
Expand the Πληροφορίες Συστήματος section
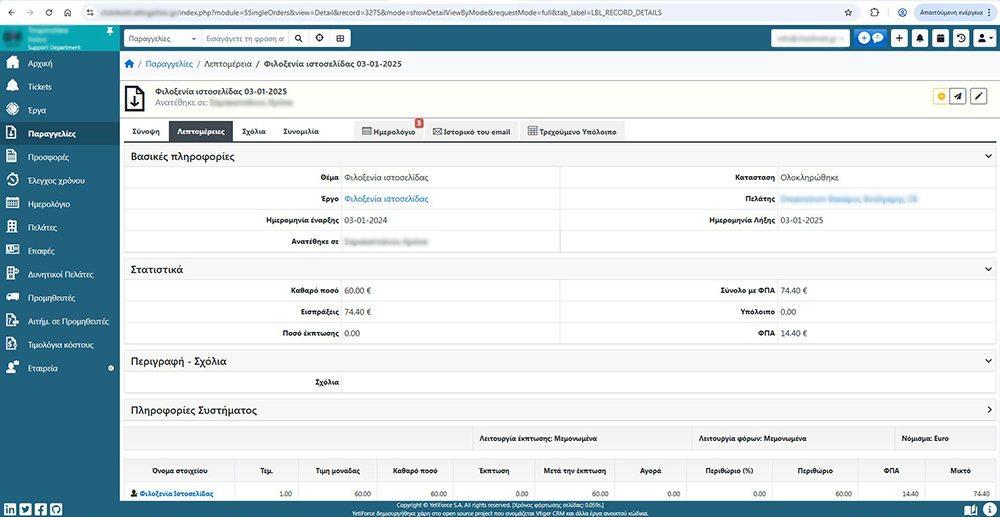click(x=989, y=410)
